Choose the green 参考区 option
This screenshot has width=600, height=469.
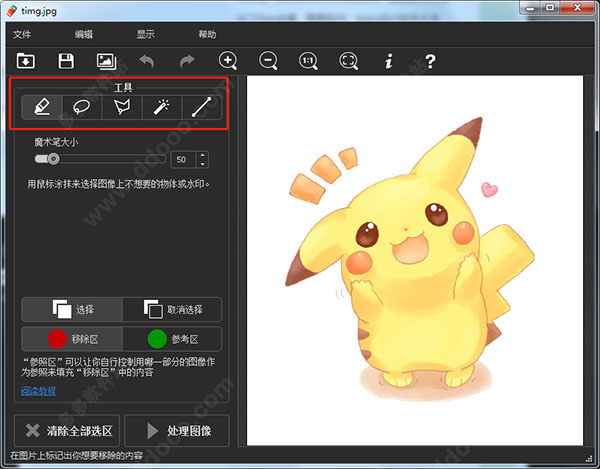172,339
